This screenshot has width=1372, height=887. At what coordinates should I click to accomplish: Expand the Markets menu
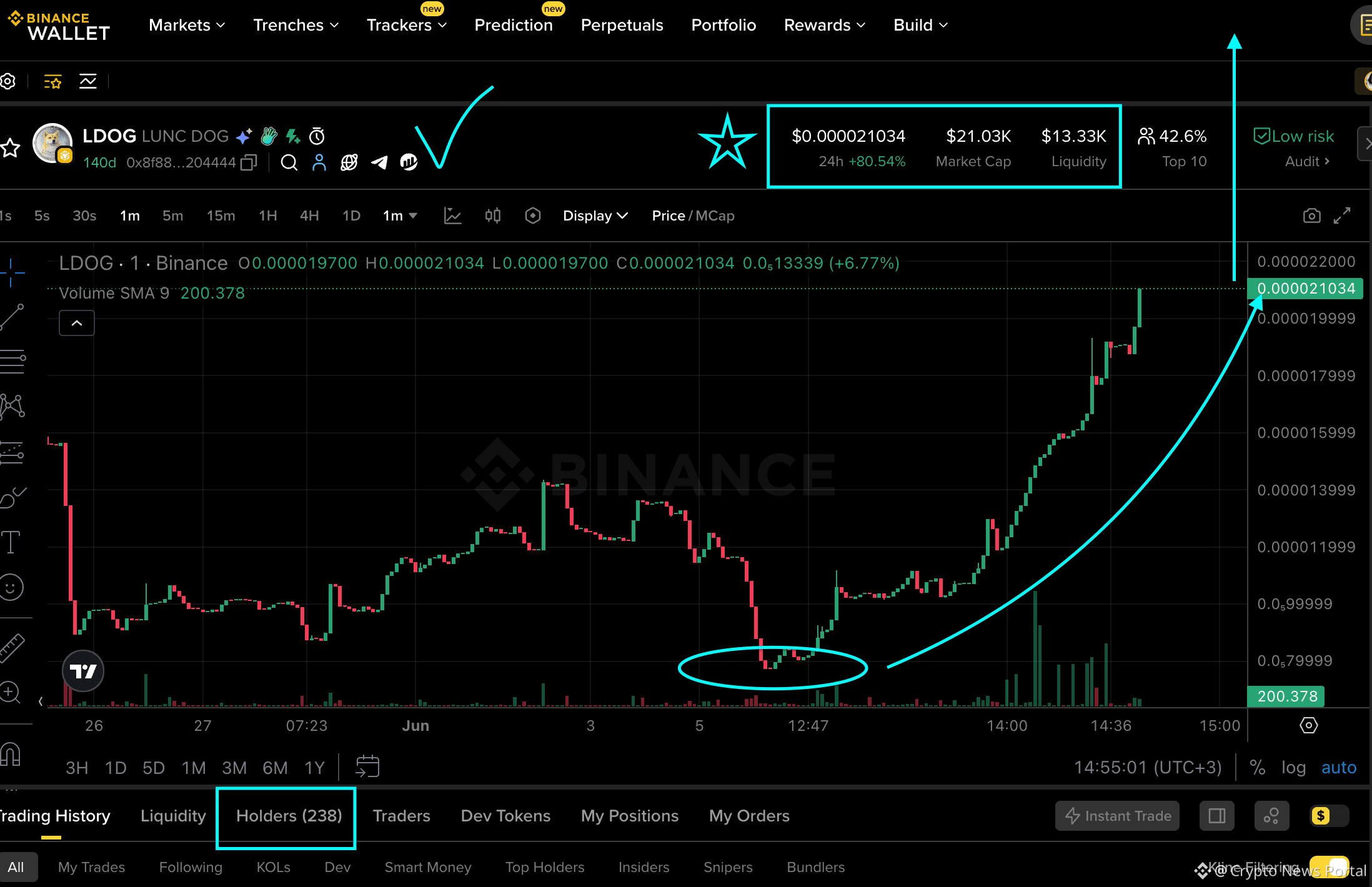coord(187,25)
